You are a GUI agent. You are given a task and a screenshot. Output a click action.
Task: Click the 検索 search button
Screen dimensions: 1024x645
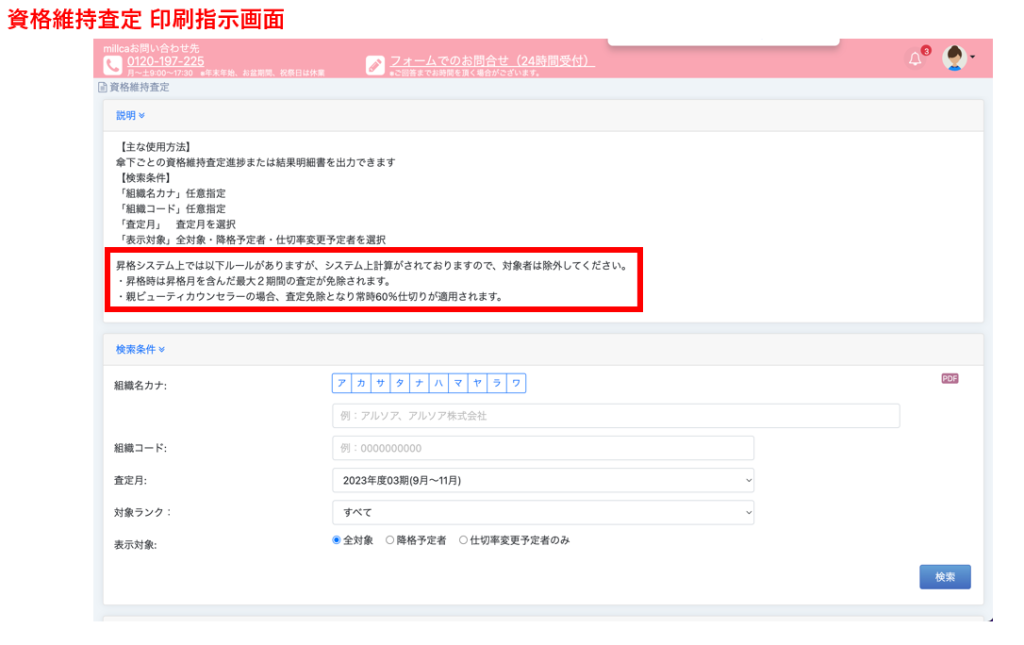pos(944,577)
